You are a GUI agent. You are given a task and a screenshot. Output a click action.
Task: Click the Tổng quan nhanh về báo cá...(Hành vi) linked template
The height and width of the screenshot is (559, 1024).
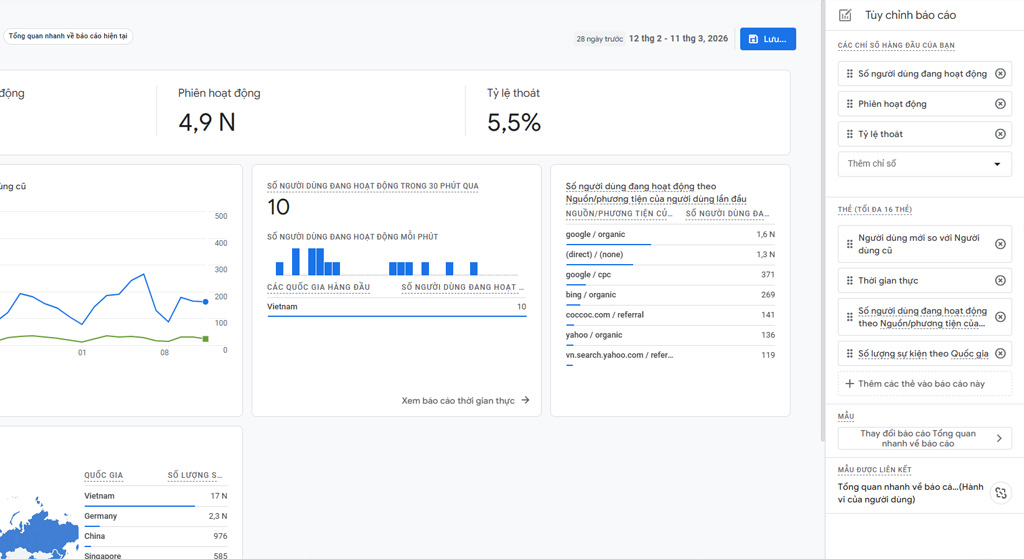click(x=910, y=493)
